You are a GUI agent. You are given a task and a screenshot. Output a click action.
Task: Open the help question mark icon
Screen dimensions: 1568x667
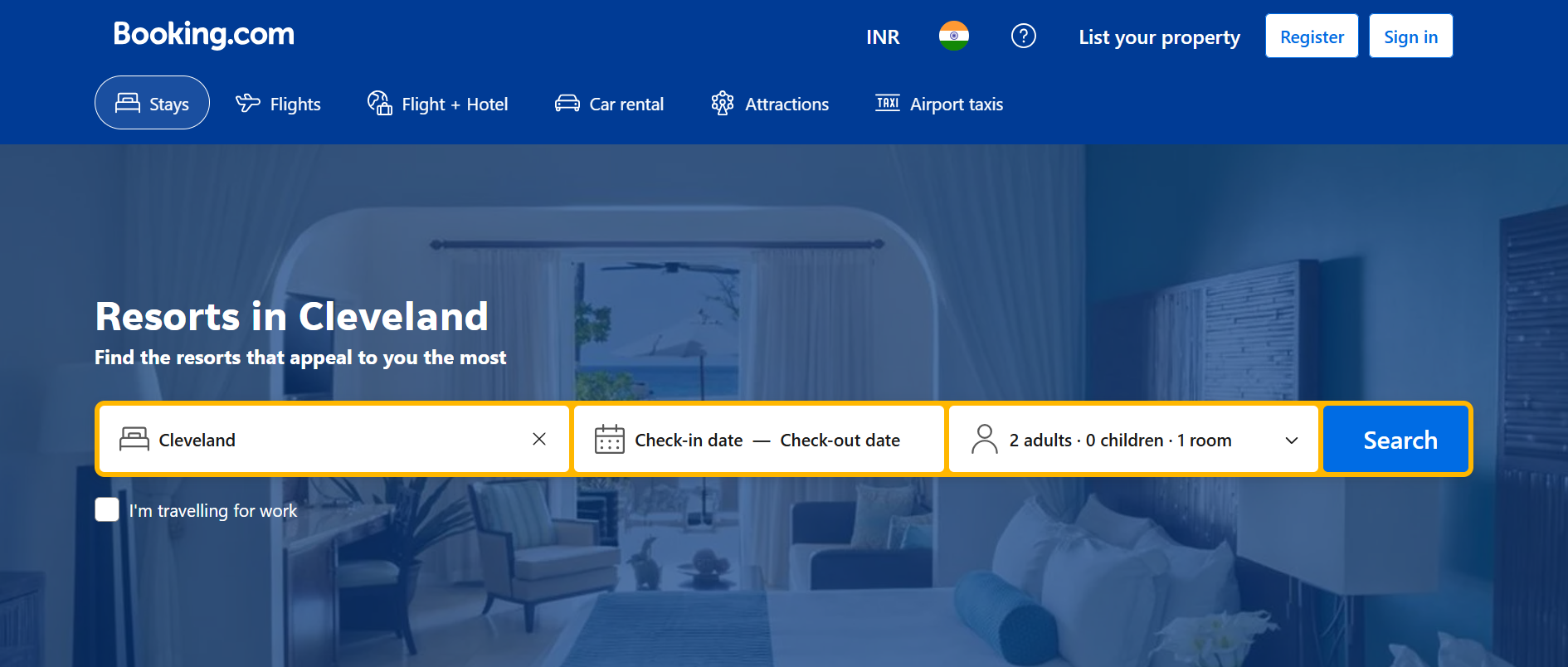click(1023, 36)
